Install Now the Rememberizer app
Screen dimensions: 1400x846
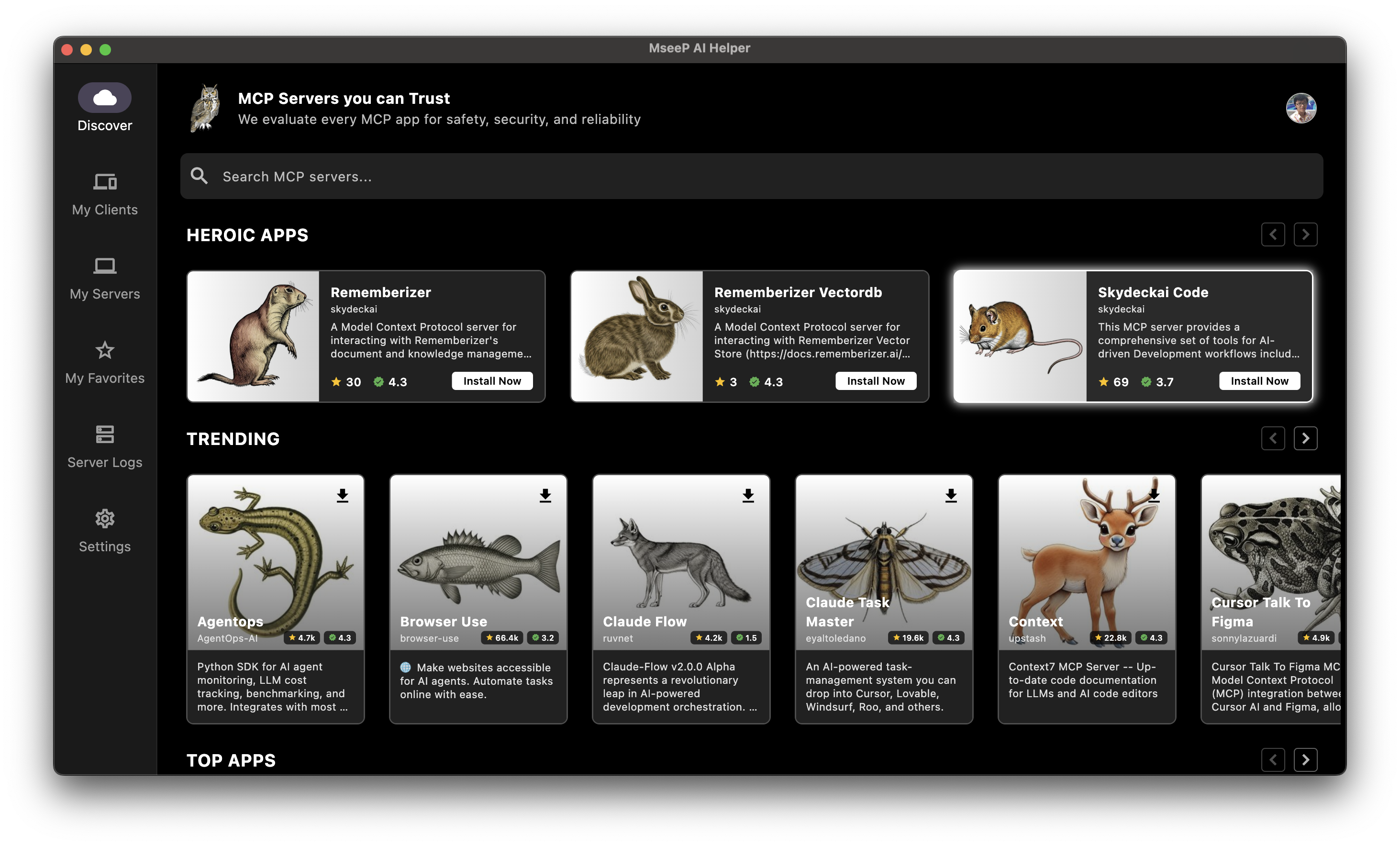click(x=491, y=381)
